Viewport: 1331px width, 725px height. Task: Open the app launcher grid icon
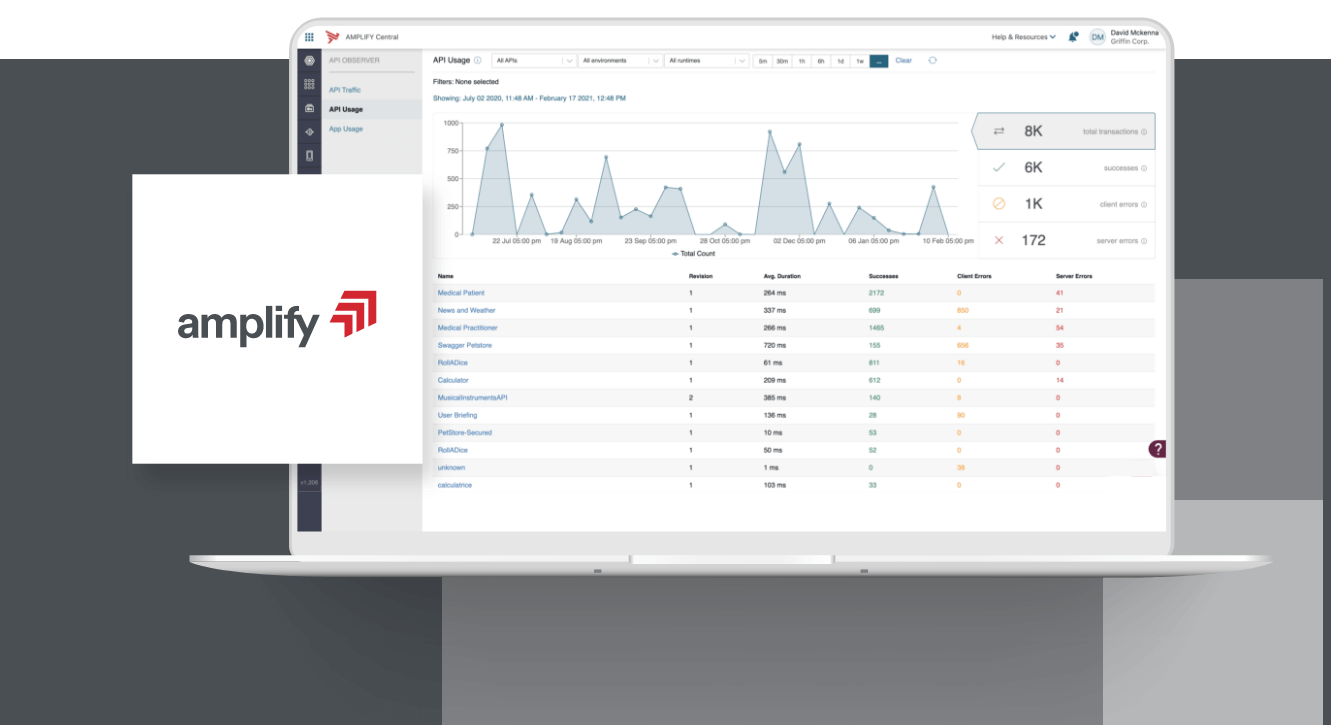(309, 37)
